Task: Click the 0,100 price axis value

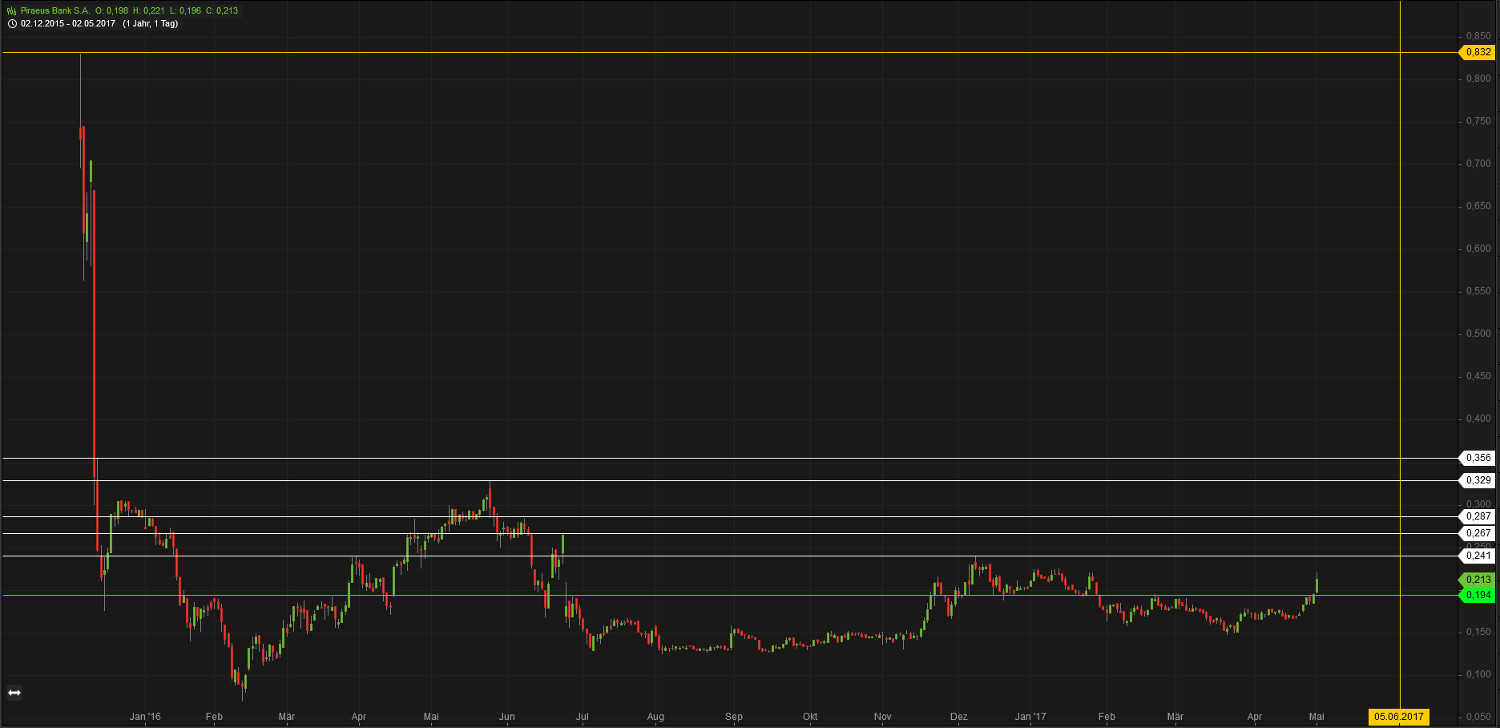Action: [1478, 674]
